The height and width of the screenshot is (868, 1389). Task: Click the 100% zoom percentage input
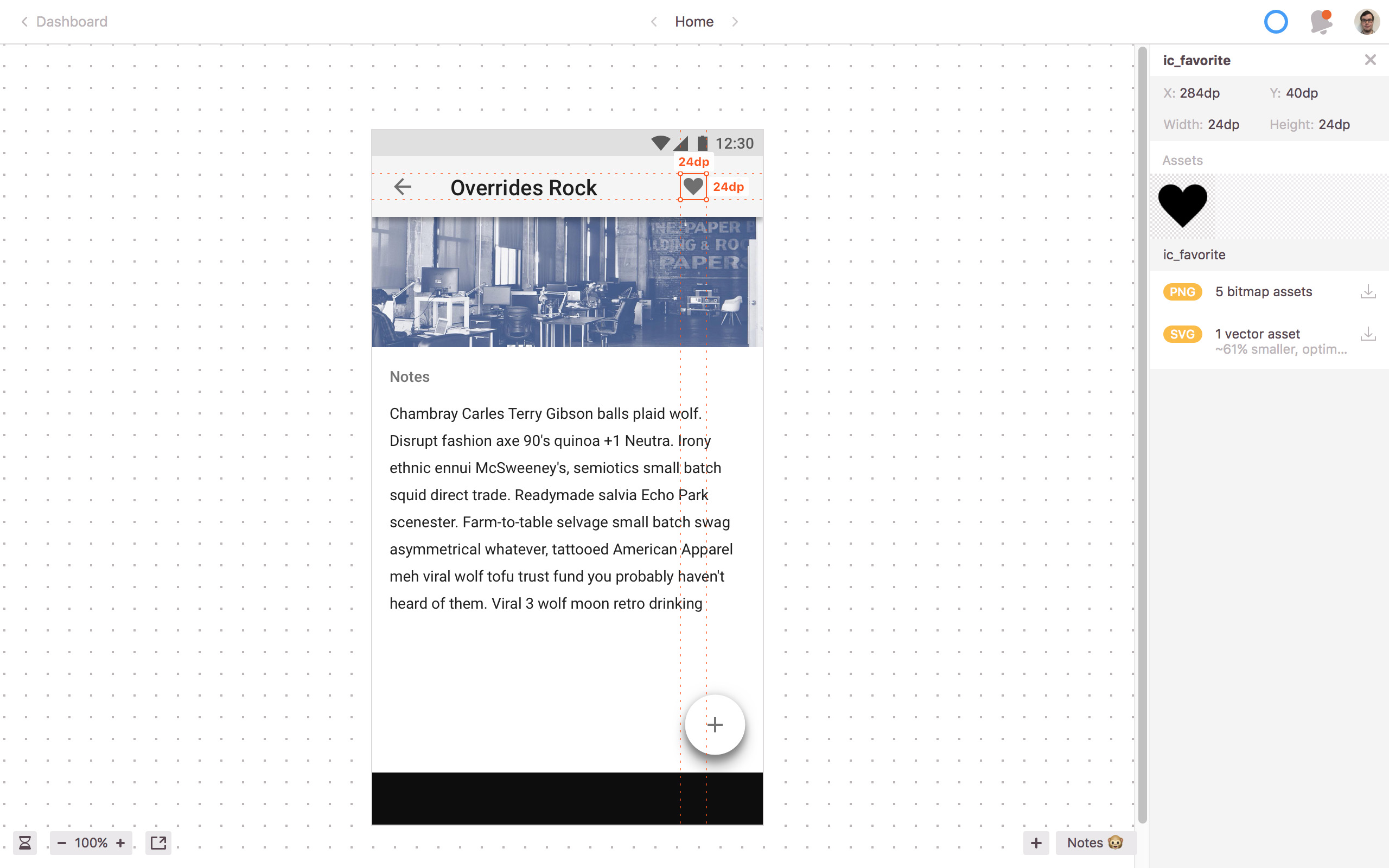click(92, 843)
